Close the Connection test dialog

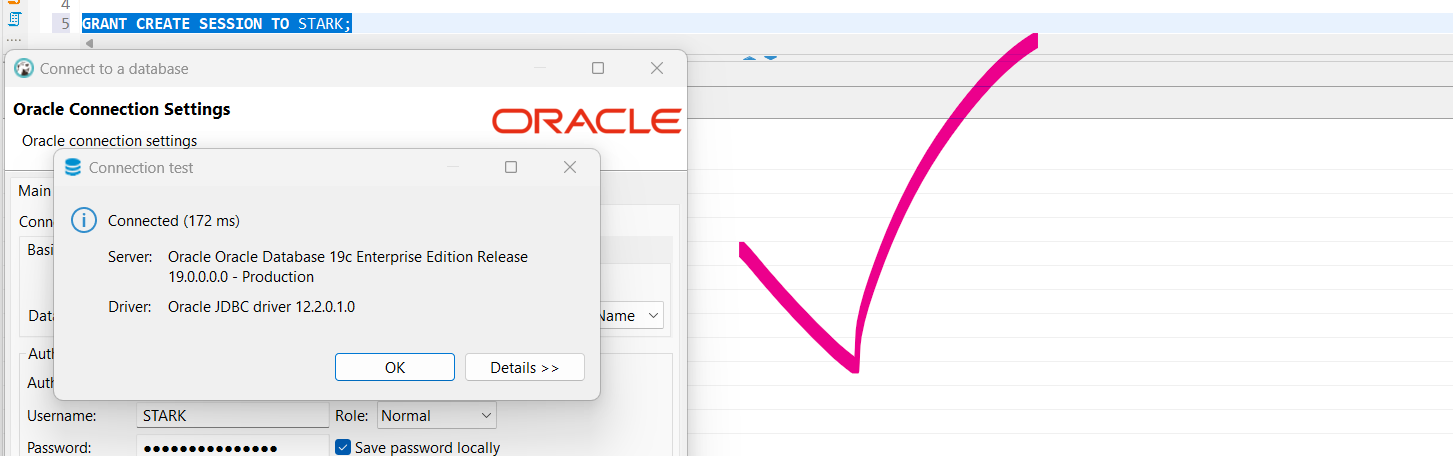click(x=570, y=168)
